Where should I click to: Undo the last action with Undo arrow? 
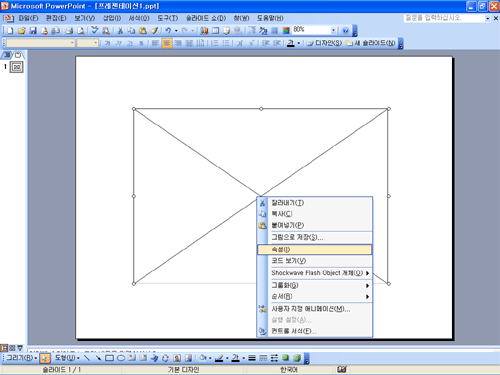pos(168,31)
